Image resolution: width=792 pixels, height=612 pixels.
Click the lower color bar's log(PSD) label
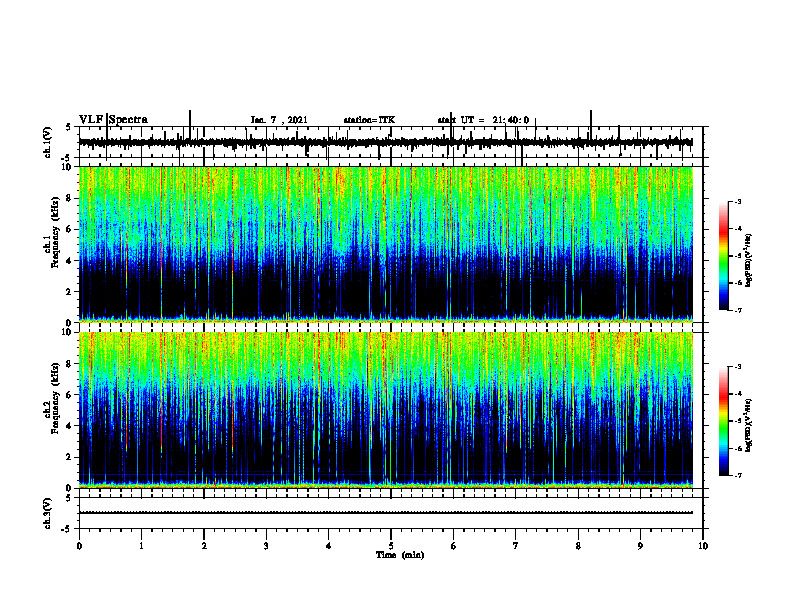749,425
